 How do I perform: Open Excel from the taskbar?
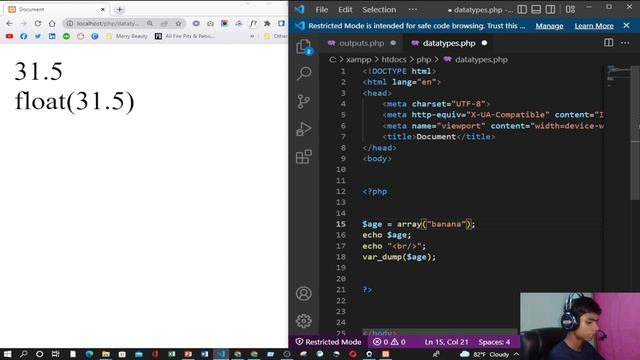pos(171,354)
